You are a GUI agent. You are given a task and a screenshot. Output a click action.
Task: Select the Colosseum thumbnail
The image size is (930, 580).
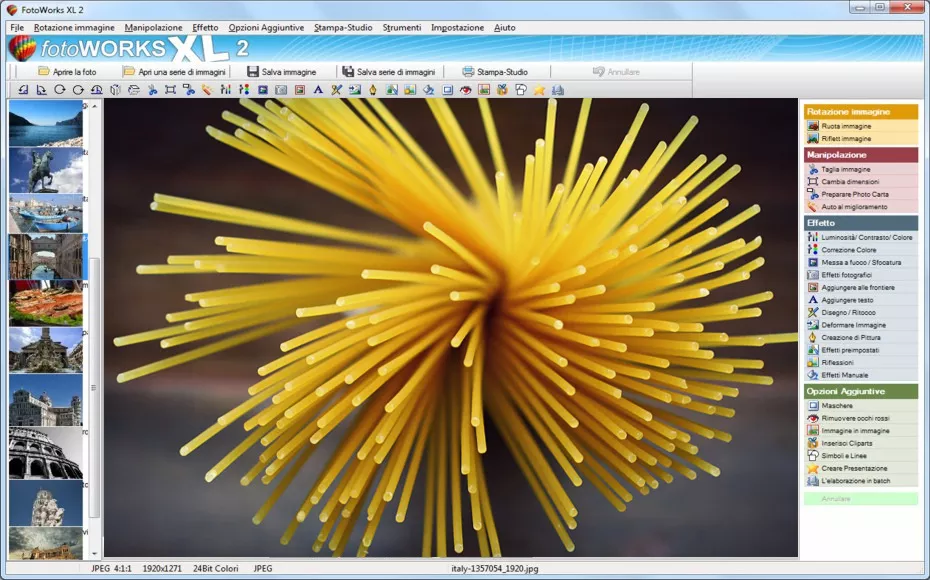tap(46, 453)
